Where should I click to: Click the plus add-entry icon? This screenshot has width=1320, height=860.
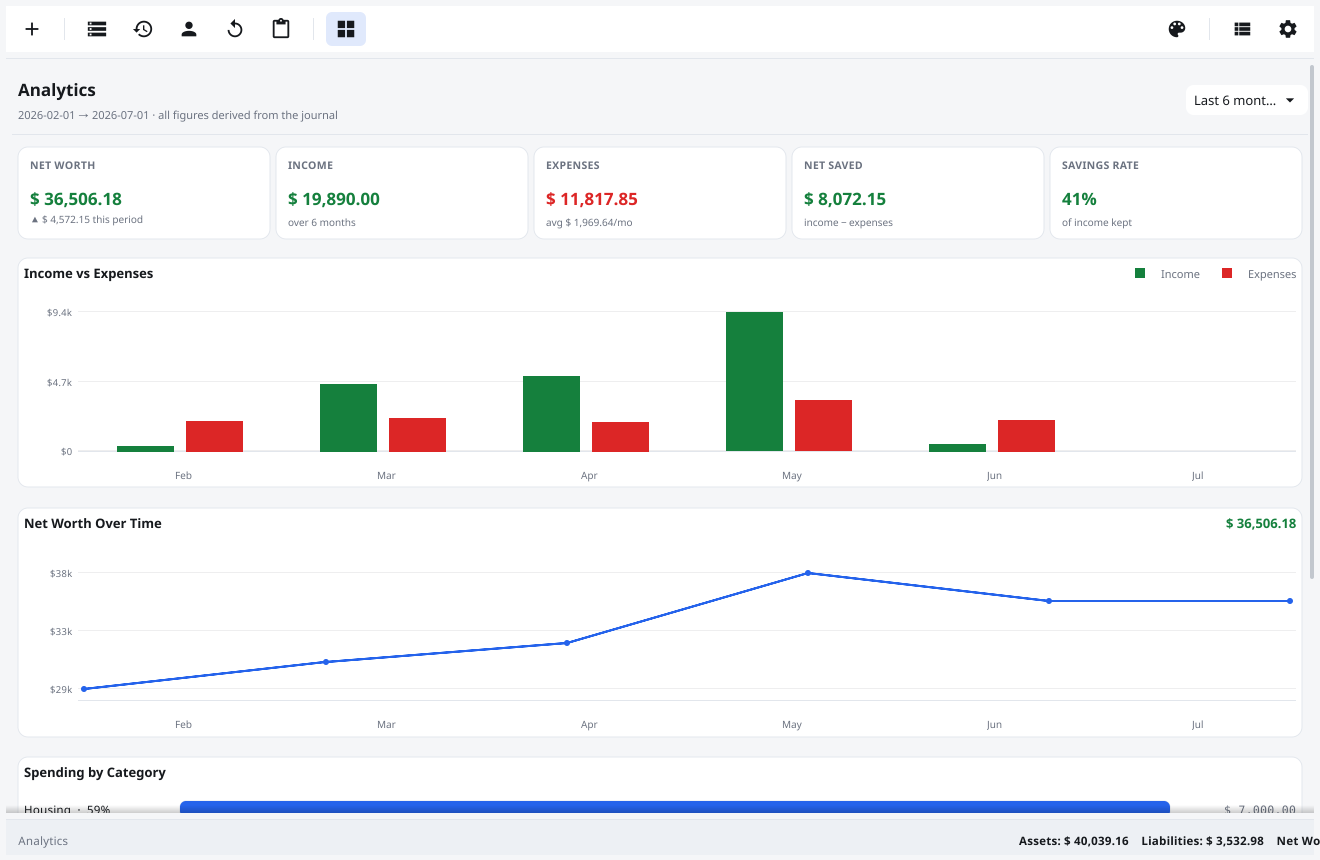32,29
